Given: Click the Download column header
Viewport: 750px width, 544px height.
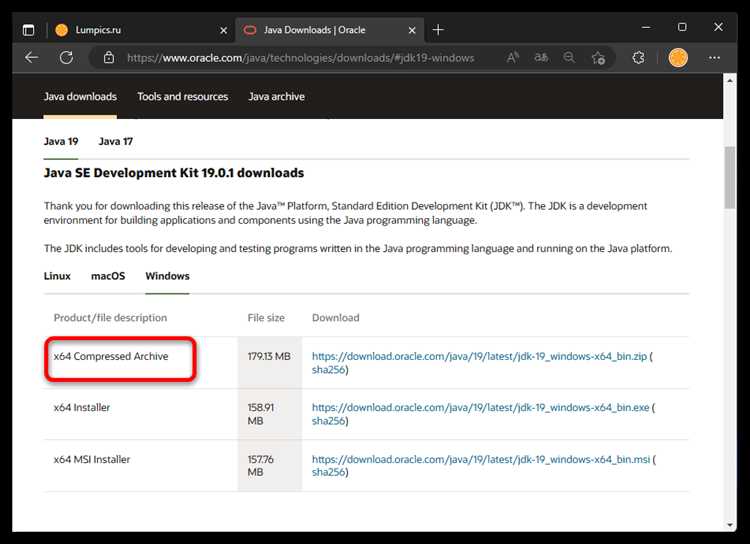Looking at the screenshot, I should [335, 318].
